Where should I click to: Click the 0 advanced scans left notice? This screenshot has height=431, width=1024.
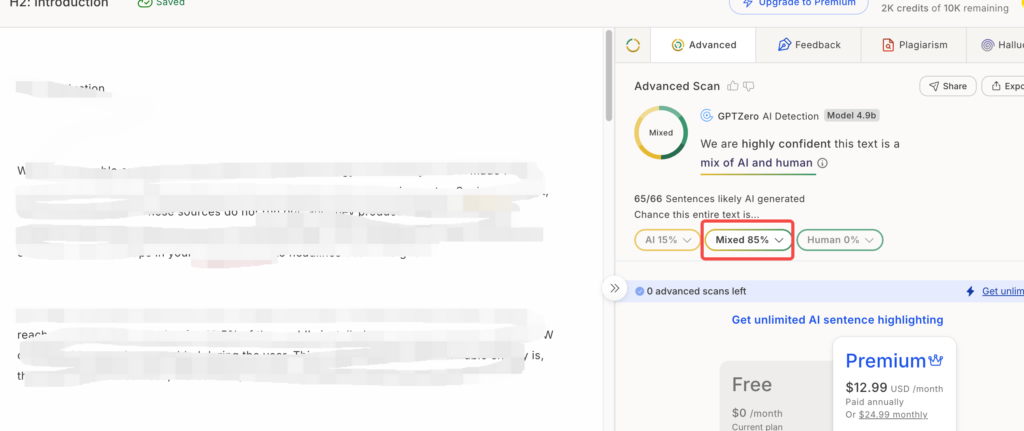691,291
